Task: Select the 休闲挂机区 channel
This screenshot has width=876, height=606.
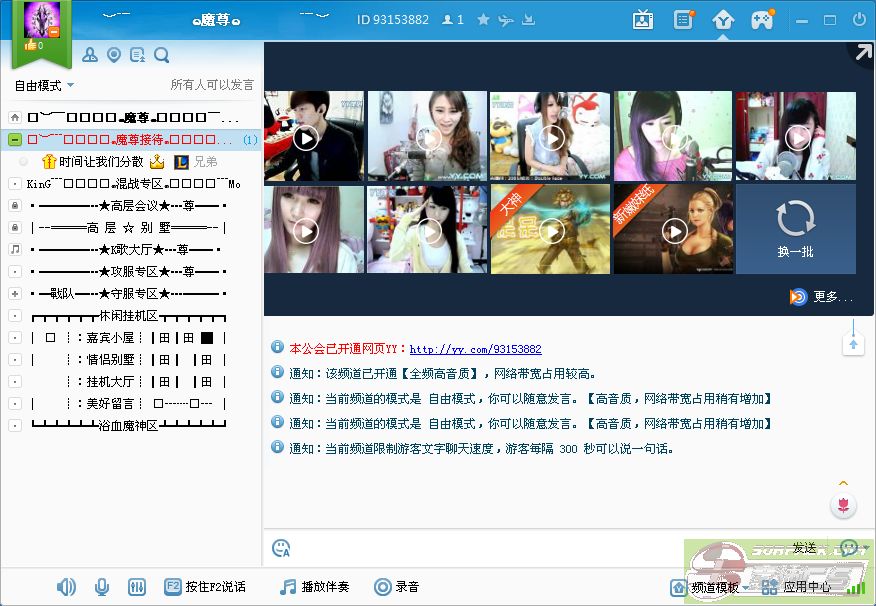Action: coord(128,316)
